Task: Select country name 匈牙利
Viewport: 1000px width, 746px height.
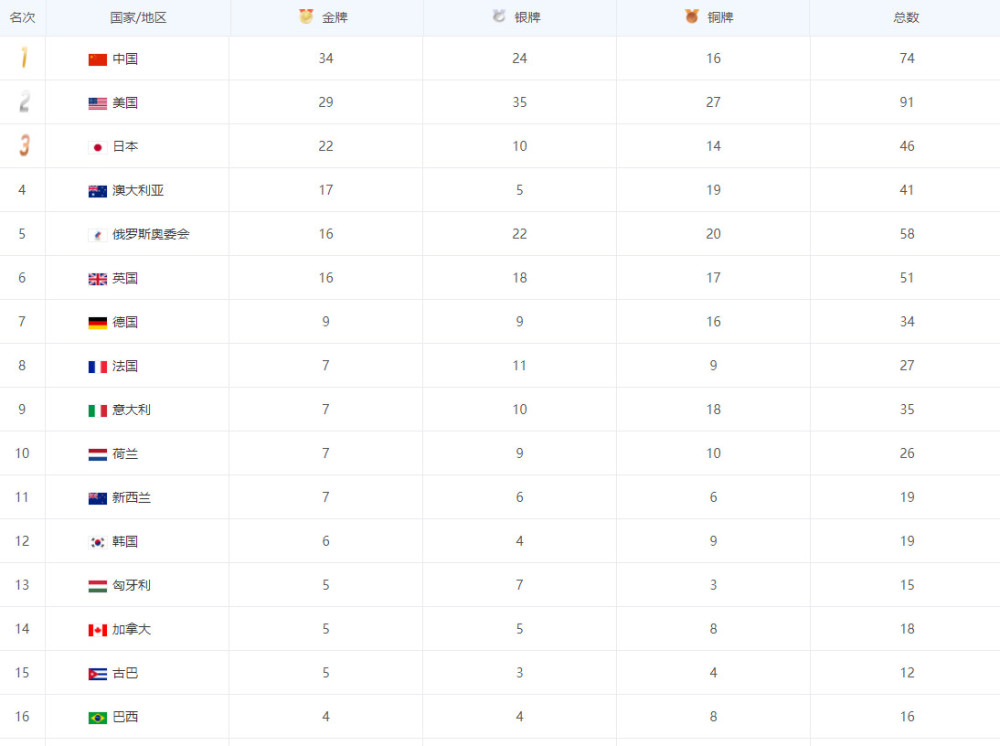Action: click(x=131, y=585)
